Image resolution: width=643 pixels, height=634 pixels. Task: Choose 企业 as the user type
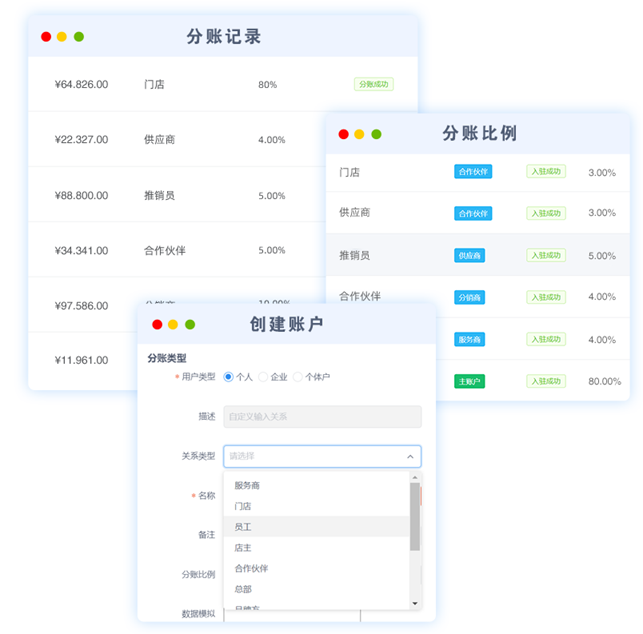click(x=263, y=377)
